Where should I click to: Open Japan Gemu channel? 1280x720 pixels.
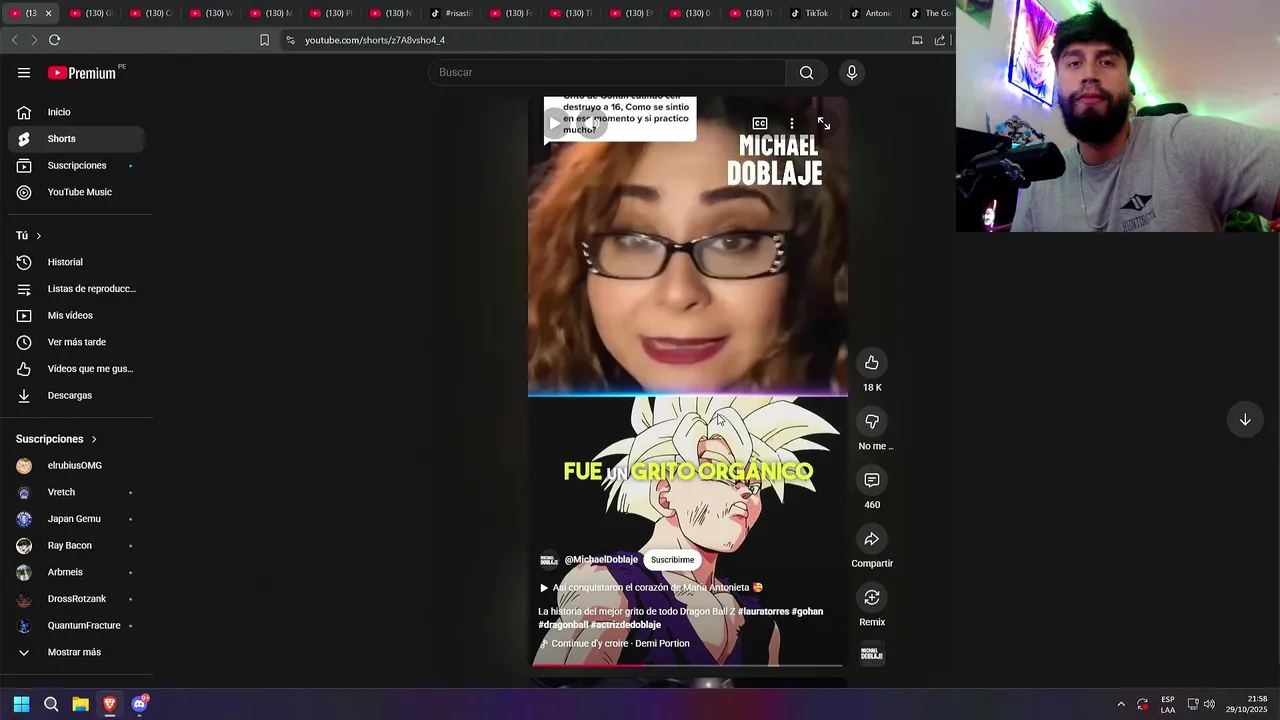[76, 519]
